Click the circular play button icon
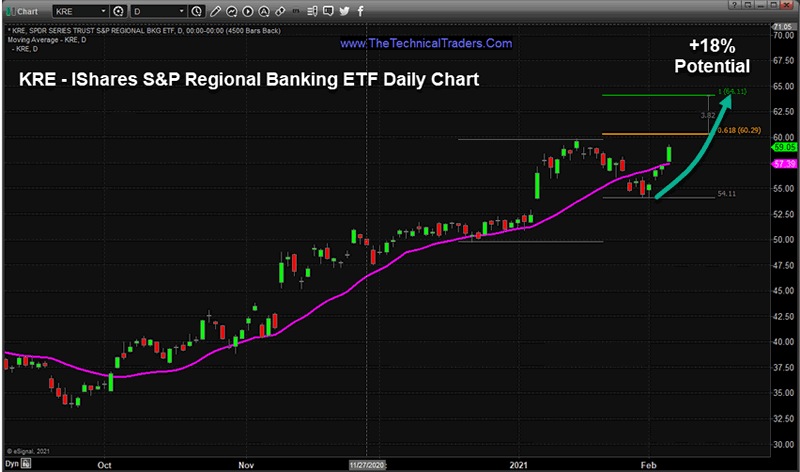The image size is (800, 472). click(247, 11)
